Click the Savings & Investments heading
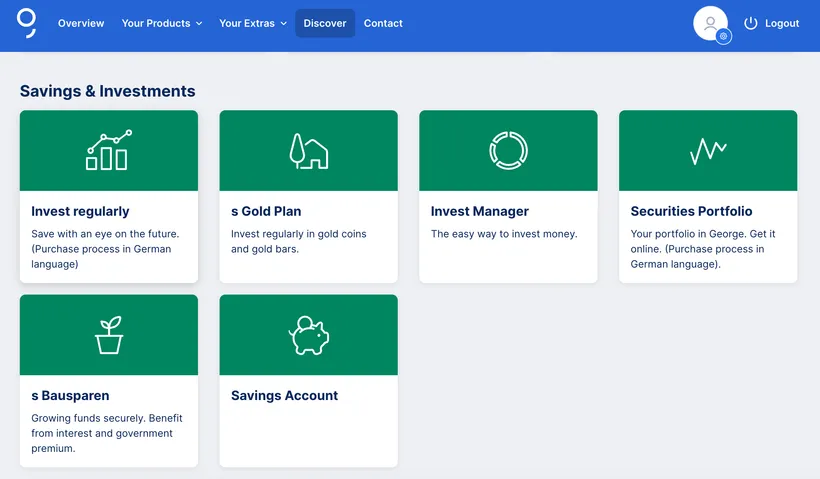The image size is (820, 479). click(107, 91)
